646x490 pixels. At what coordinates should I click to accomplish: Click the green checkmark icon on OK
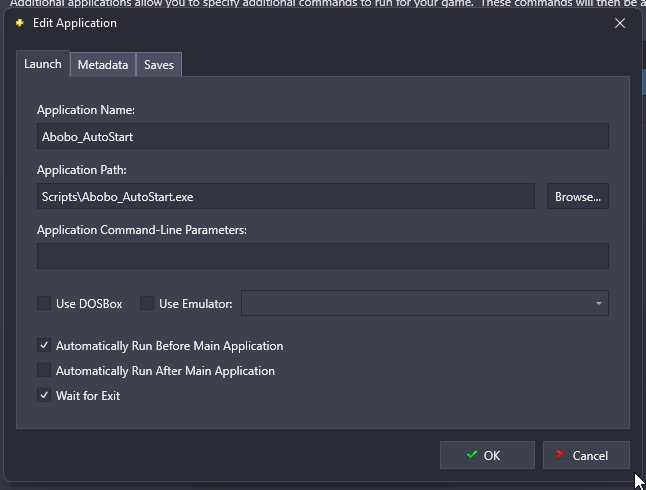pos(471,455)
